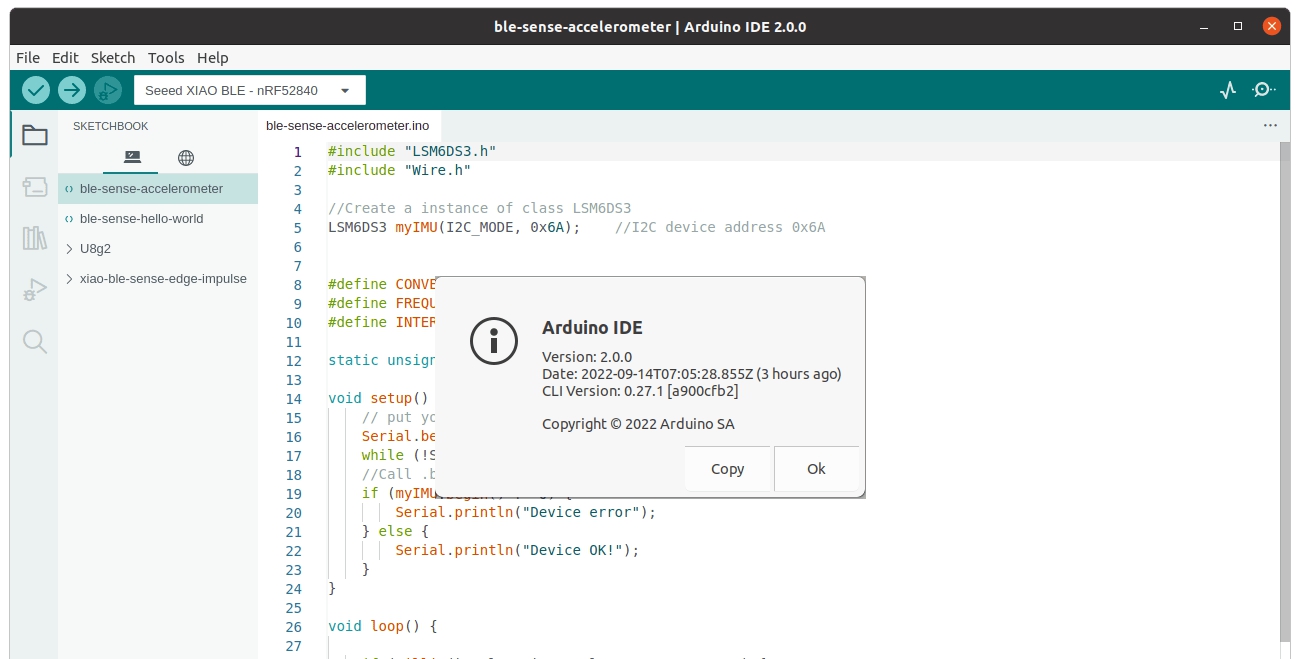Viewport: 1300px width, 659px height.
Task: Select the ble-sense-accelerometer.ino editor tab
Action: point(348,125)
